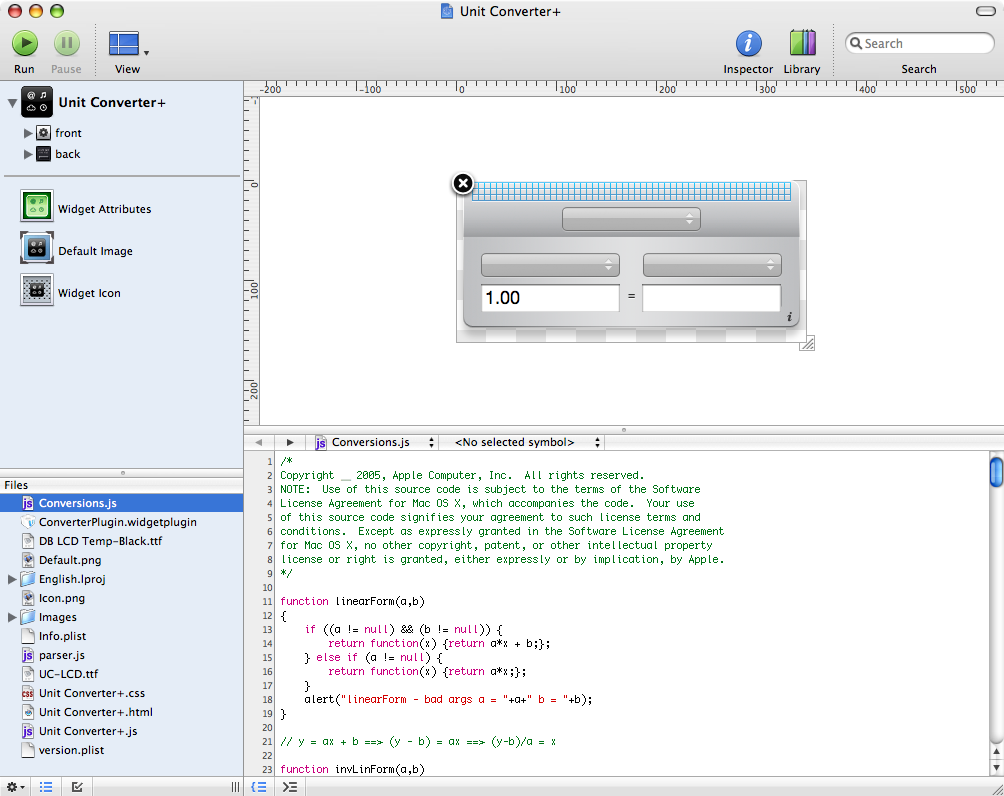This screenshot has height=796, width=1004.
Task: Click the widget resize handle at corner
Action: [x=807, y=343]
